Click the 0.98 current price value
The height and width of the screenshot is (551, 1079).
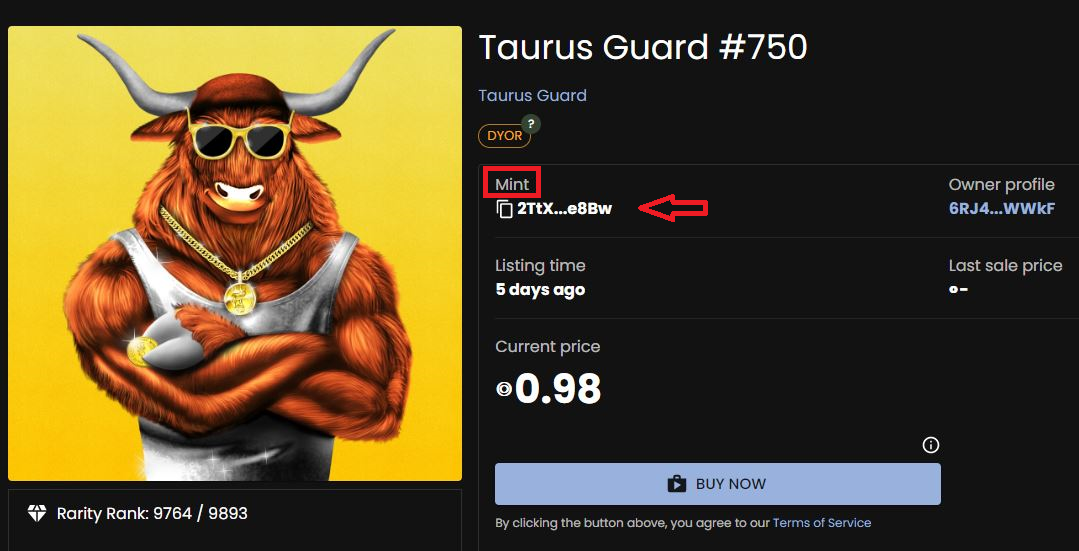coord(558,389)
